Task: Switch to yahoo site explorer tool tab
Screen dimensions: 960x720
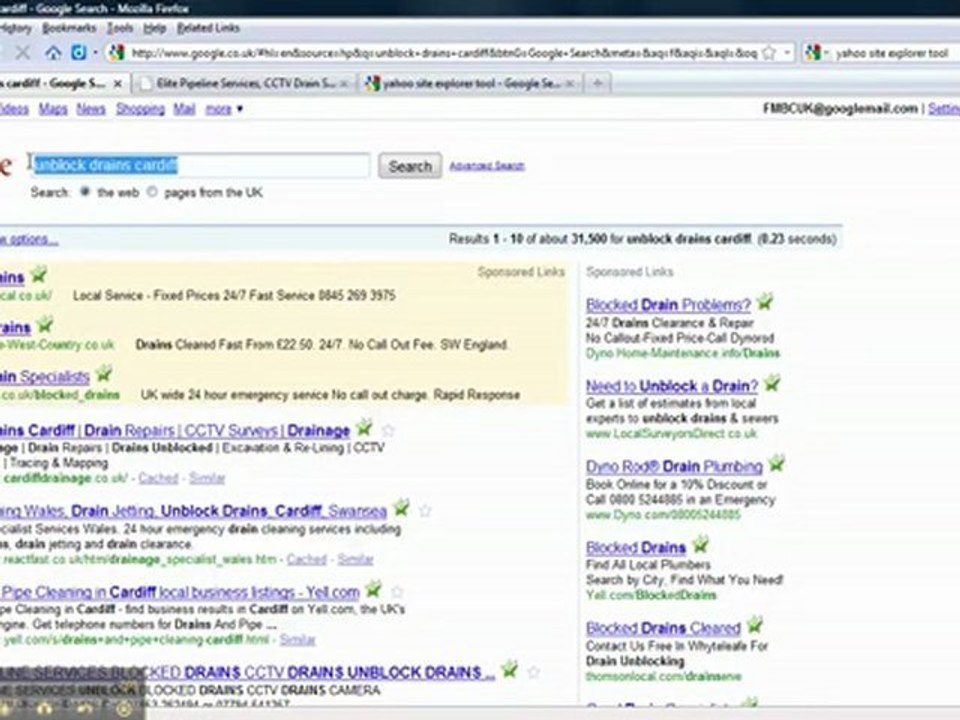Action: coord(470,83)
